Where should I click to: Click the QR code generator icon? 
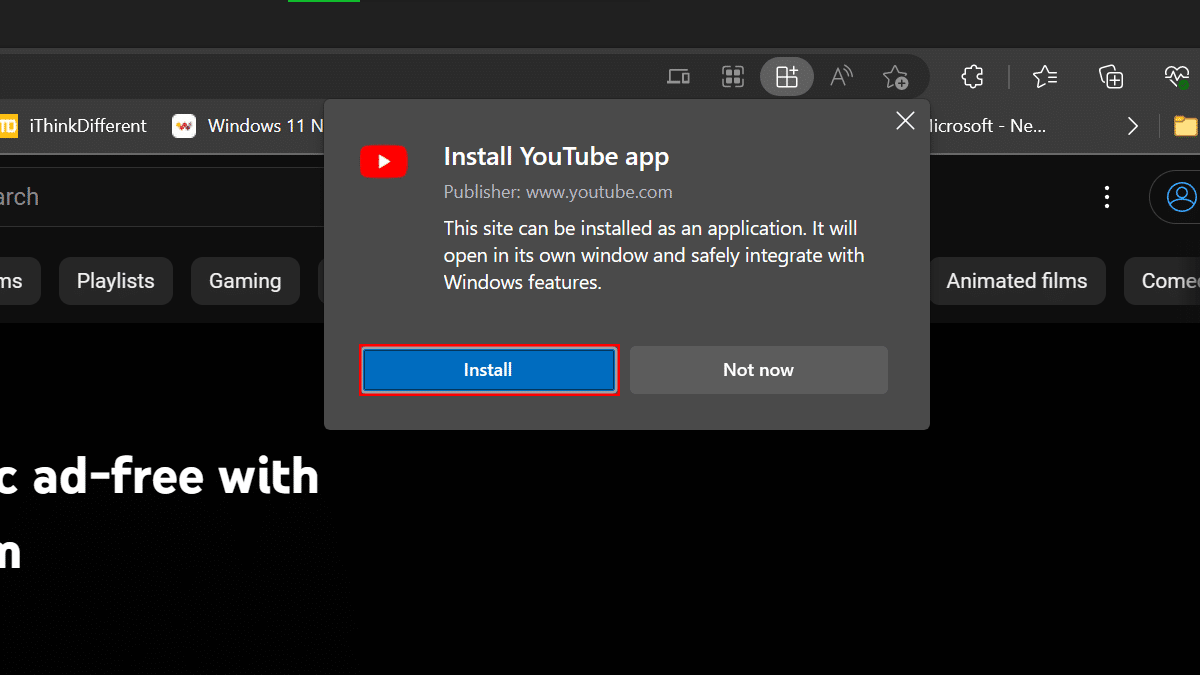(x=733, y=77)
